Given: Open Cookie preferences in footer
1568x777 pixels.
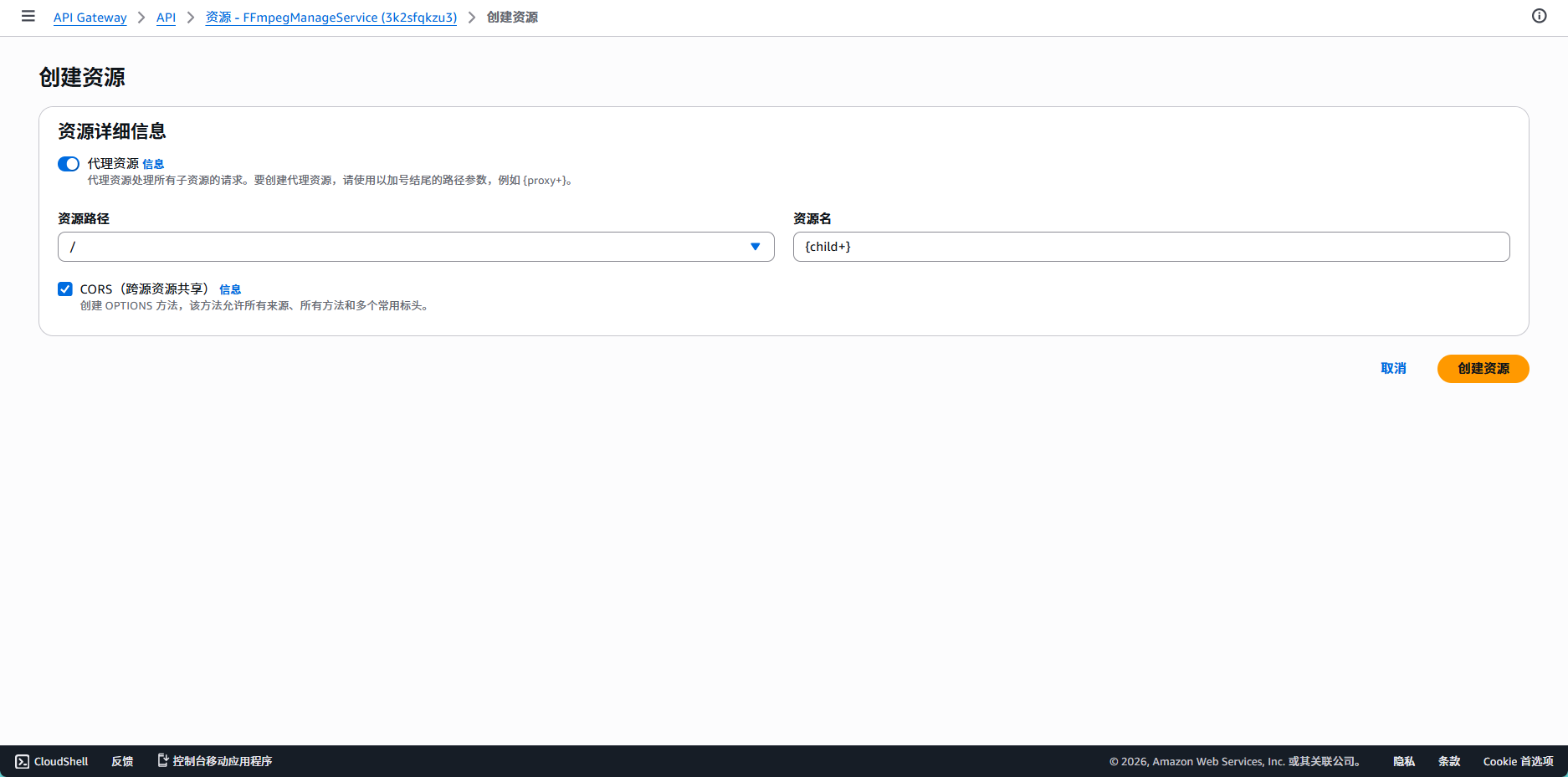Looking at the screenshot, I should click(1518, 761).
